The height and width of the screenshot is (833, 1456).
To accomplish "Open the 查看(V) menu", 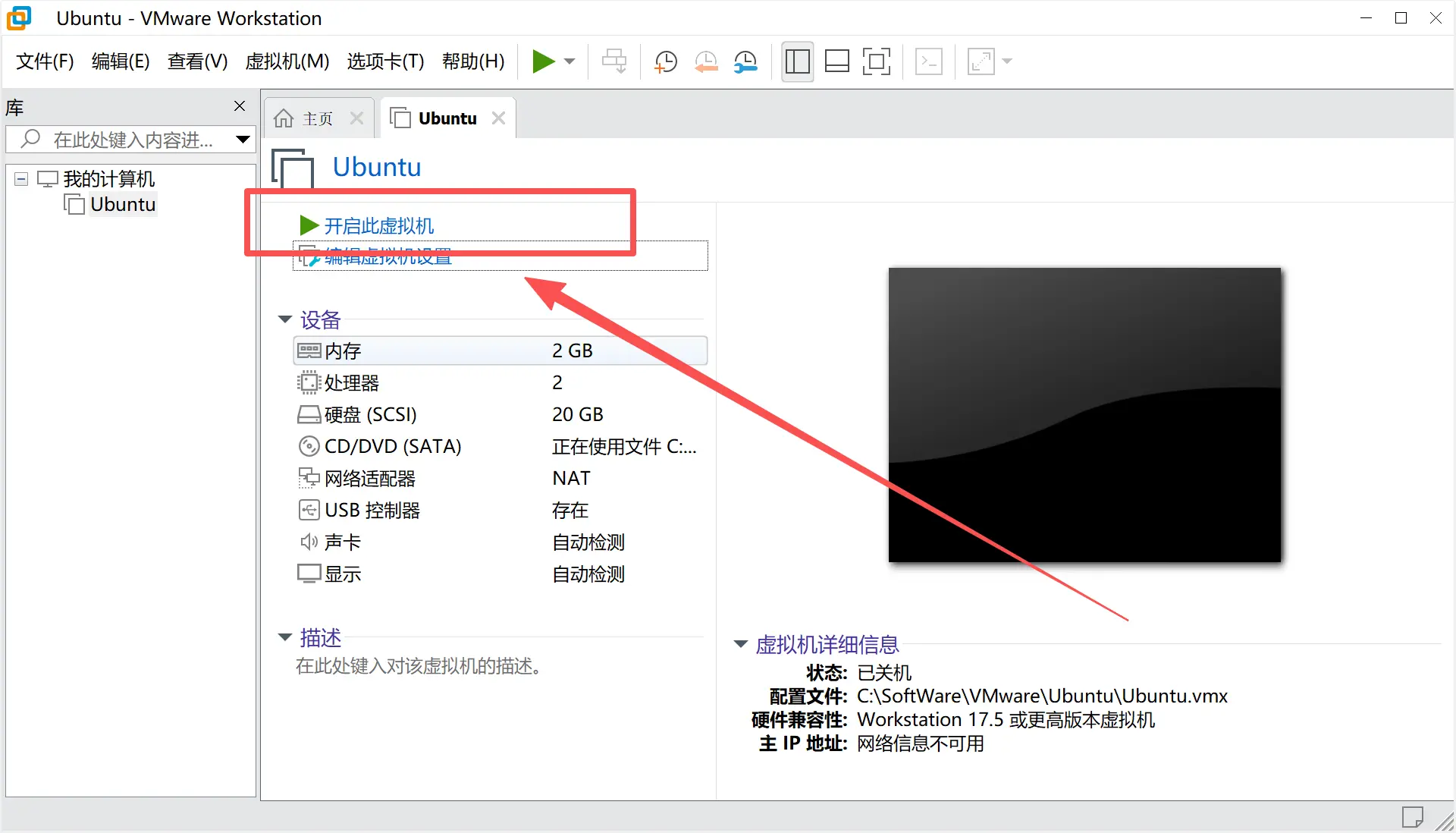I will 197,61.
